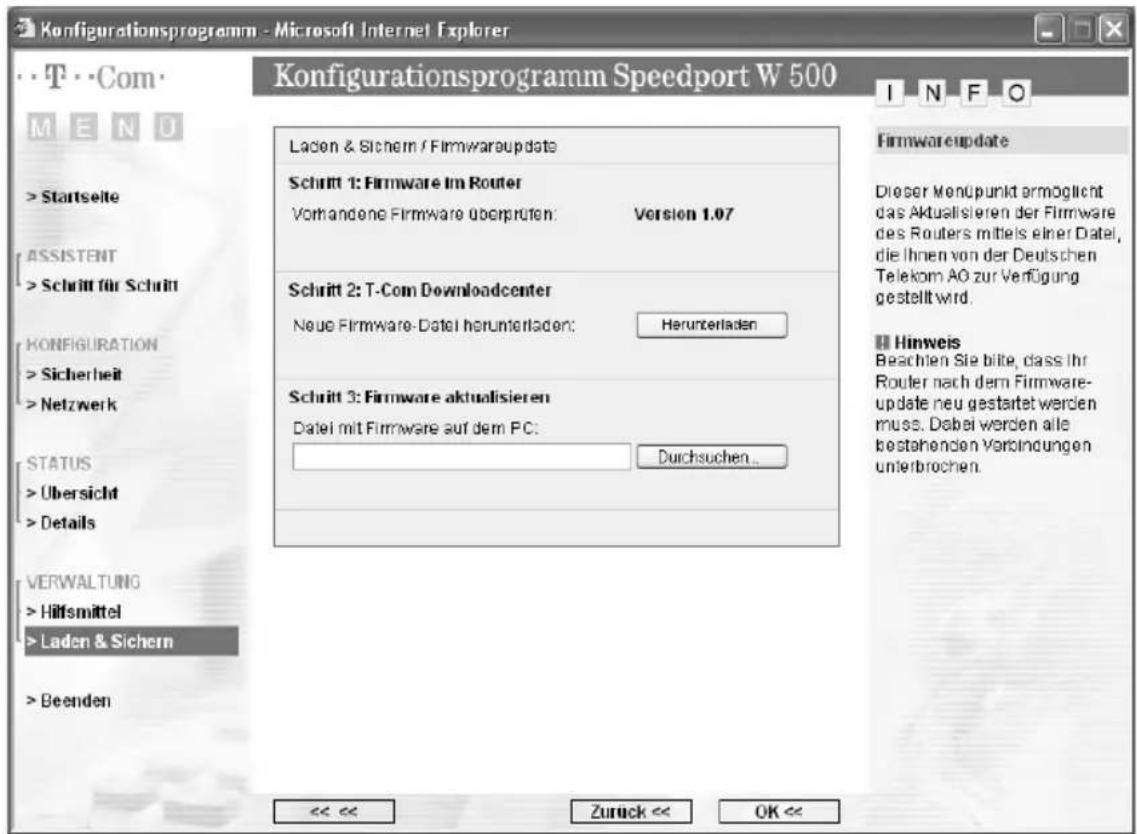Click 'Laden & Sichern / Firmwareupdate' breadcrumb text
This screenshot has width=1137, height=834.
423,146
